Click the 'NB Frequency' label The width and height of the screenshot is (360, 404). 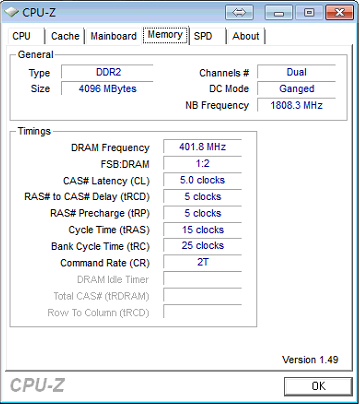pos(217,105)
